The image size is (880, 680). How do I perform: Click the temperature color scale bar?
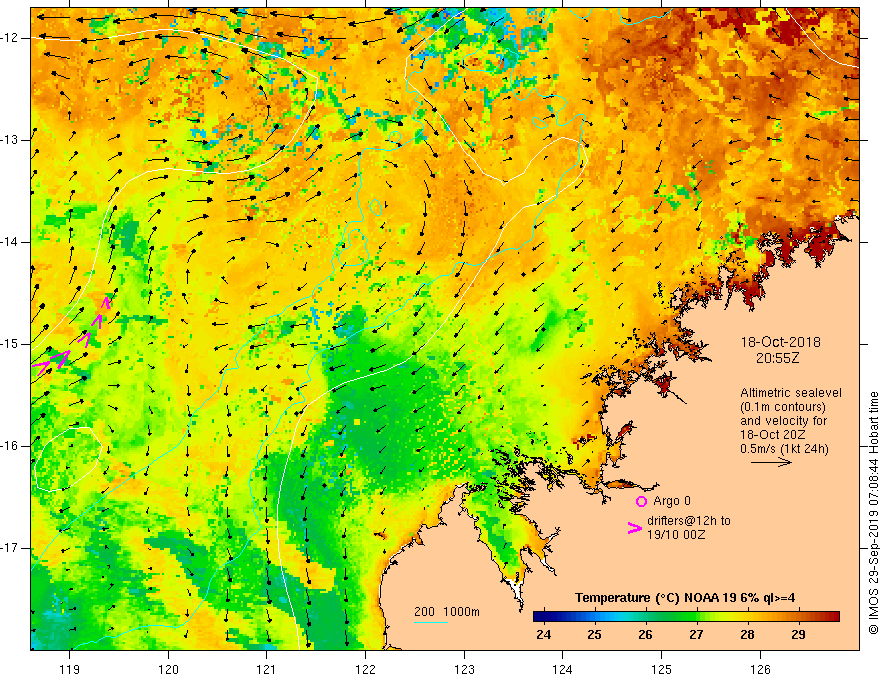686,617
